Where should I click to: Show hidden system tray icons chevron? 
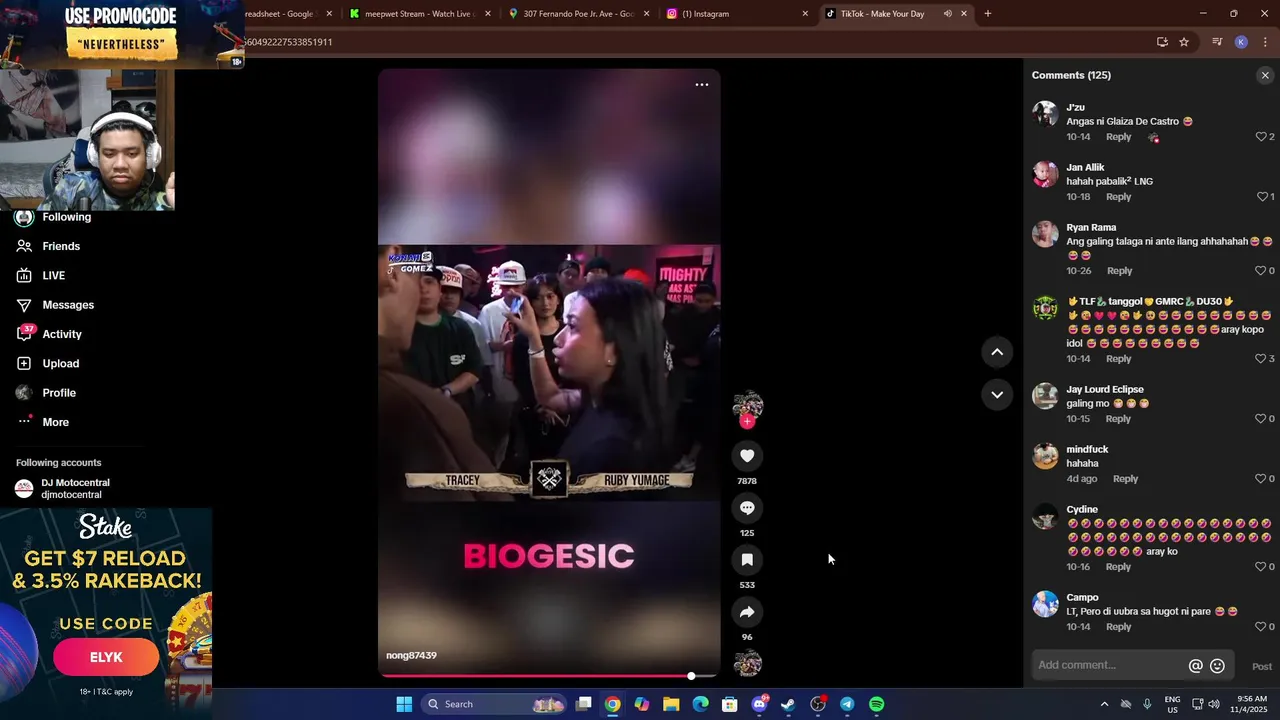point(1104,704)
